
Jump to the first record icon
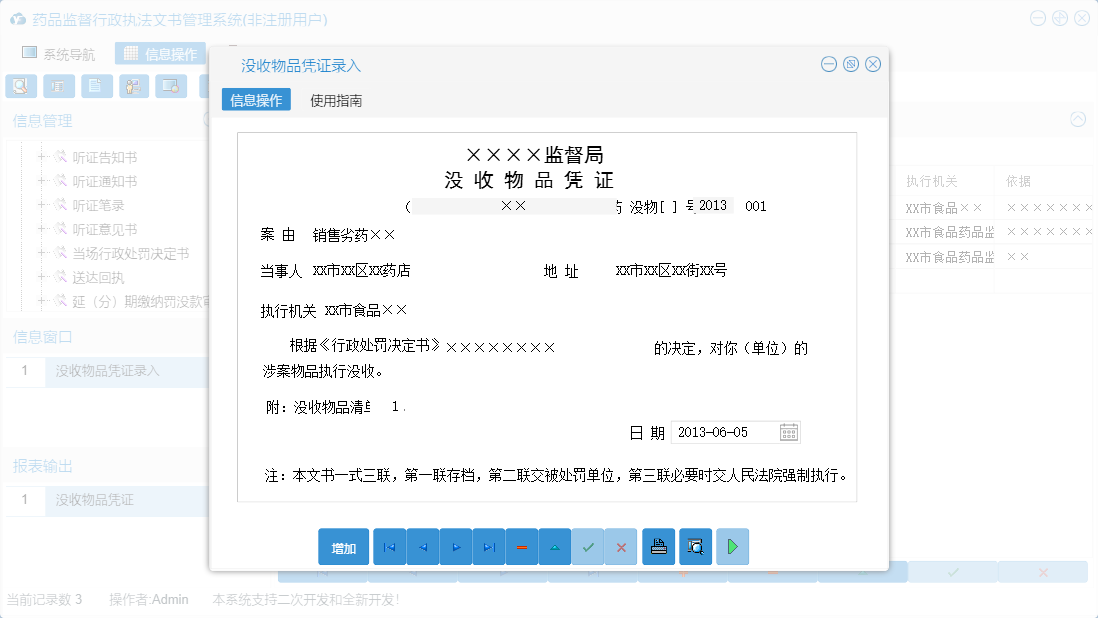coord(389,546)
